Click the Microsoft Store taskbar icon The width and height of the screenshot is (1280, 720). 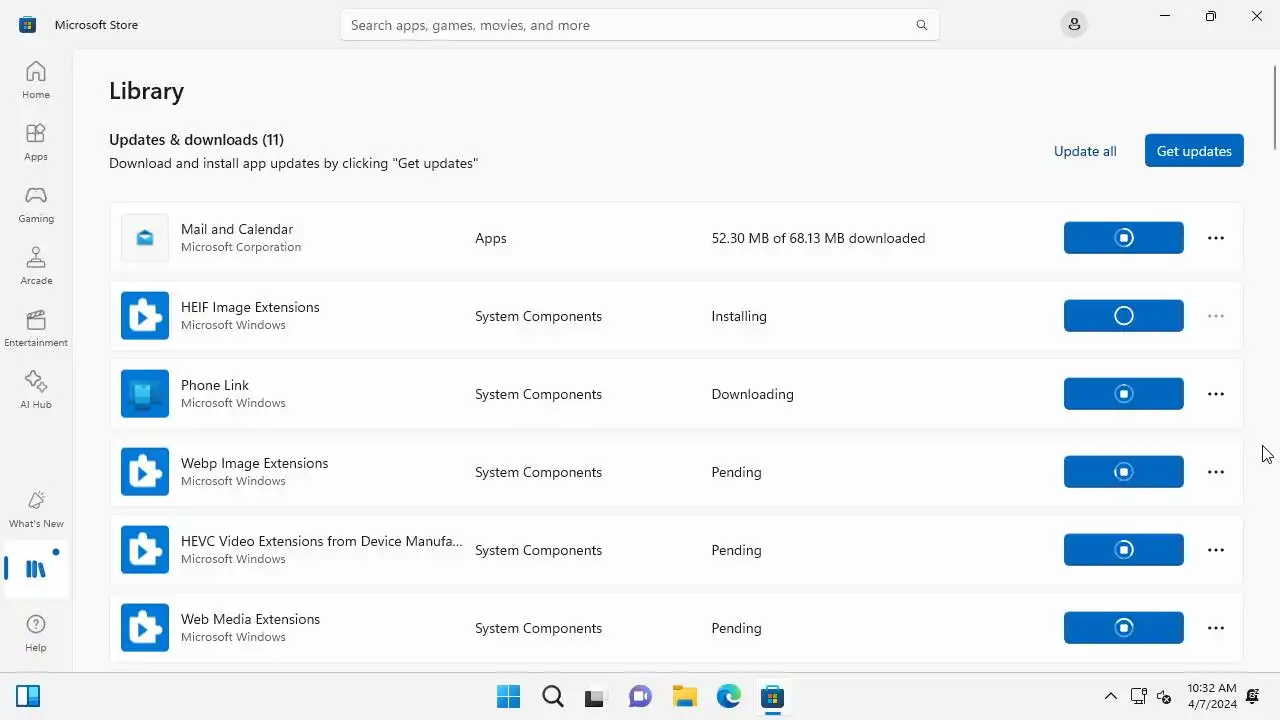(x=772, y=697)
